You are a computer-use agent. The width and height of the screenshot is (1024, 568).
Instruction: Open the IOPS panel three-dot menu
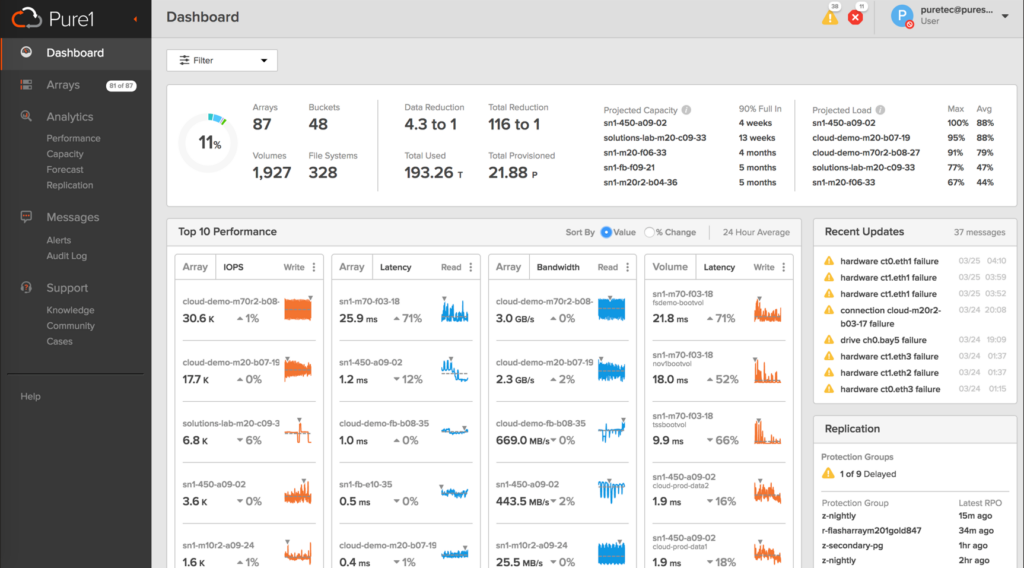[x=314, y=267]
